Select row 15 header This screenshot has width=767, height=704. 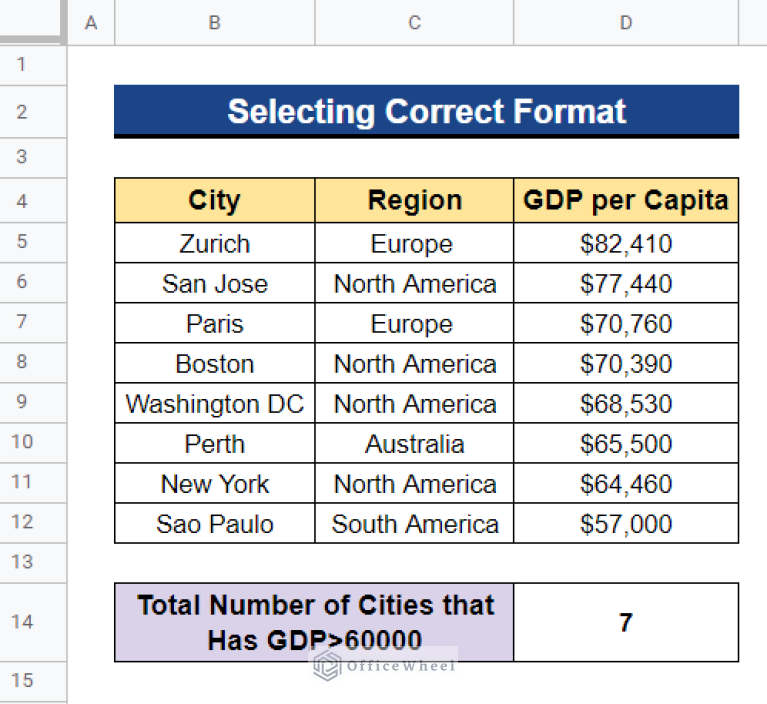[x=33, y=682]
